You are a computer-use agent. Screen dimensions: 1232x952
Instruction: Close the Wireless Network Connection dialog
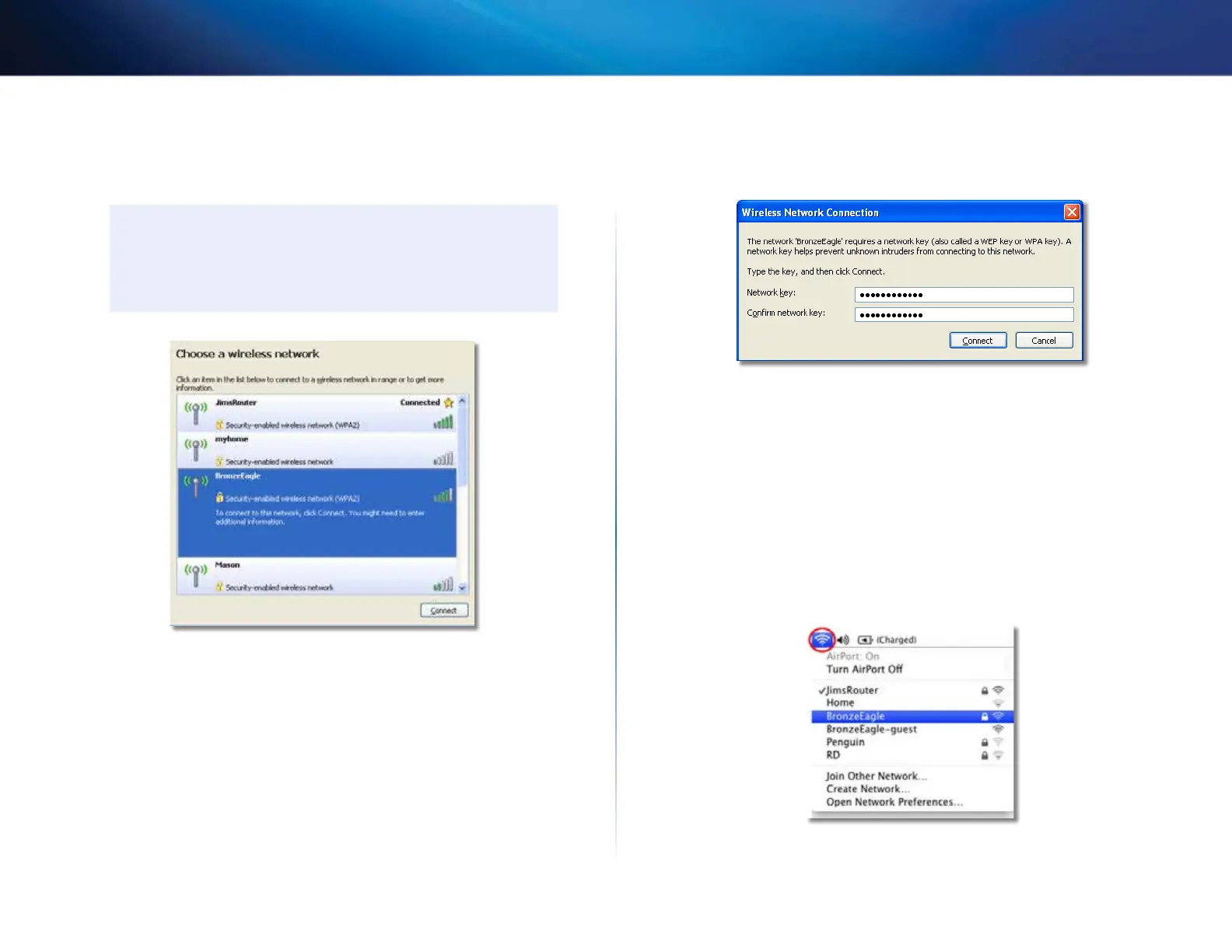point(1072,212)
